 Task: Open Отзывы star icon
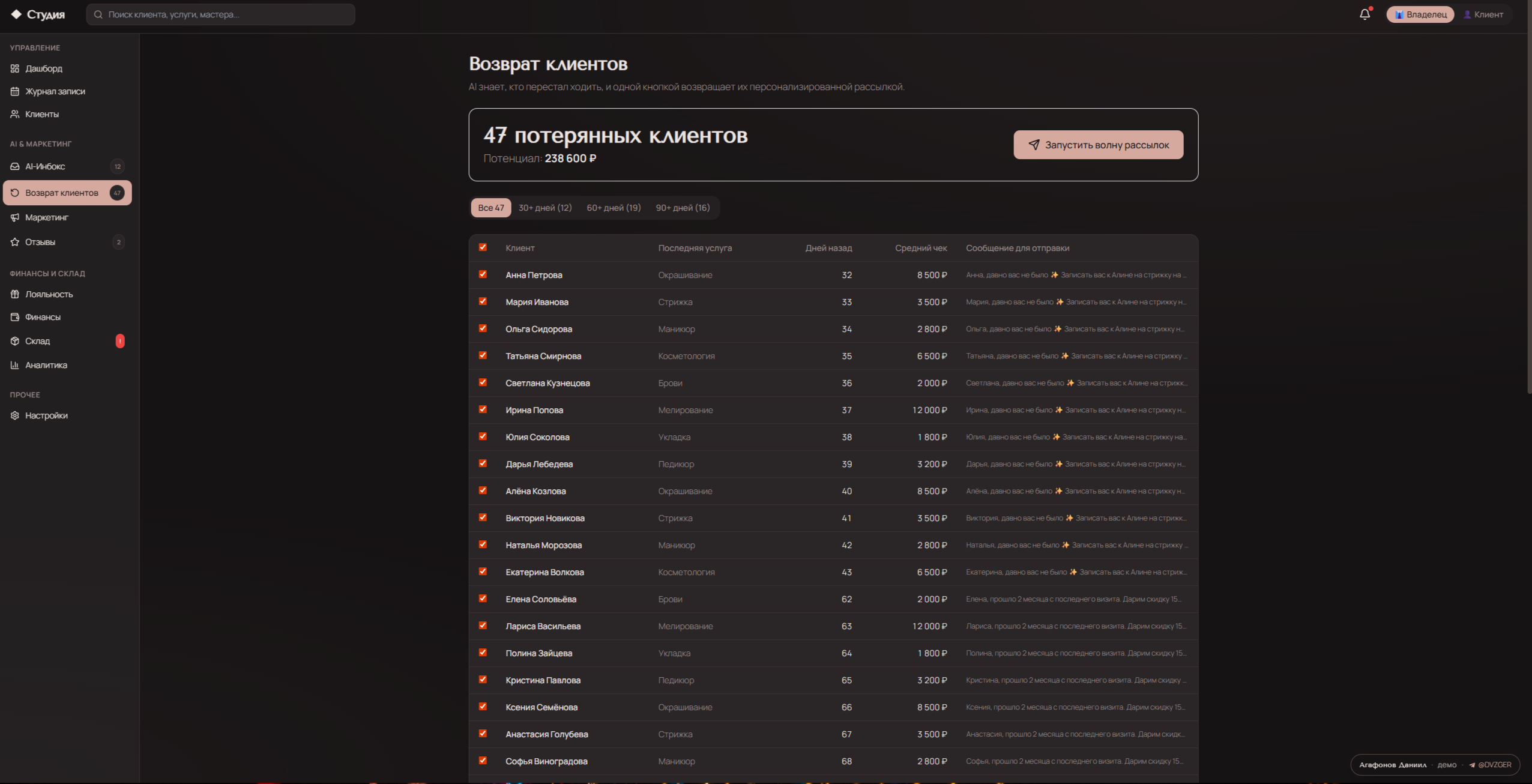click(15, 242)
